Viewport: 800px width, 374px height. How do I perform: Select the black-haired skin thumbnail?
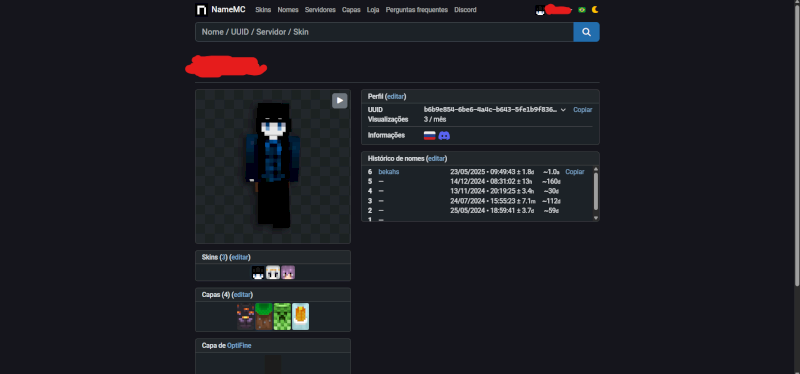tap(258, 272)
